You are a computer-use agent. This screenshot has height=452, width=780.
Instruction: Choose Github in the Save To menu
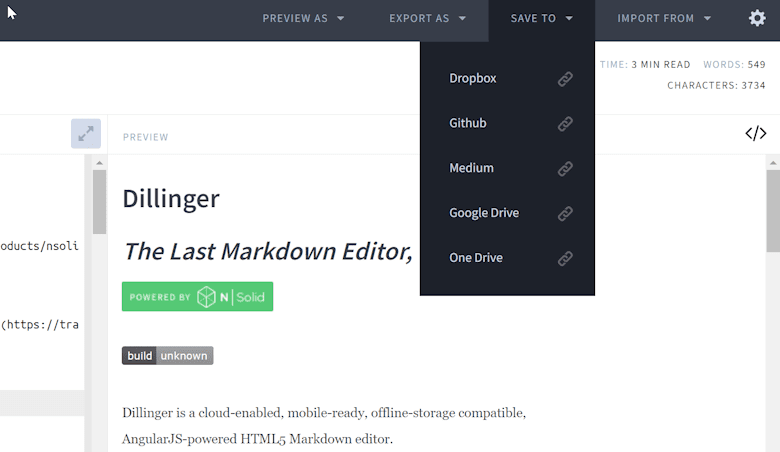point(468,123)
